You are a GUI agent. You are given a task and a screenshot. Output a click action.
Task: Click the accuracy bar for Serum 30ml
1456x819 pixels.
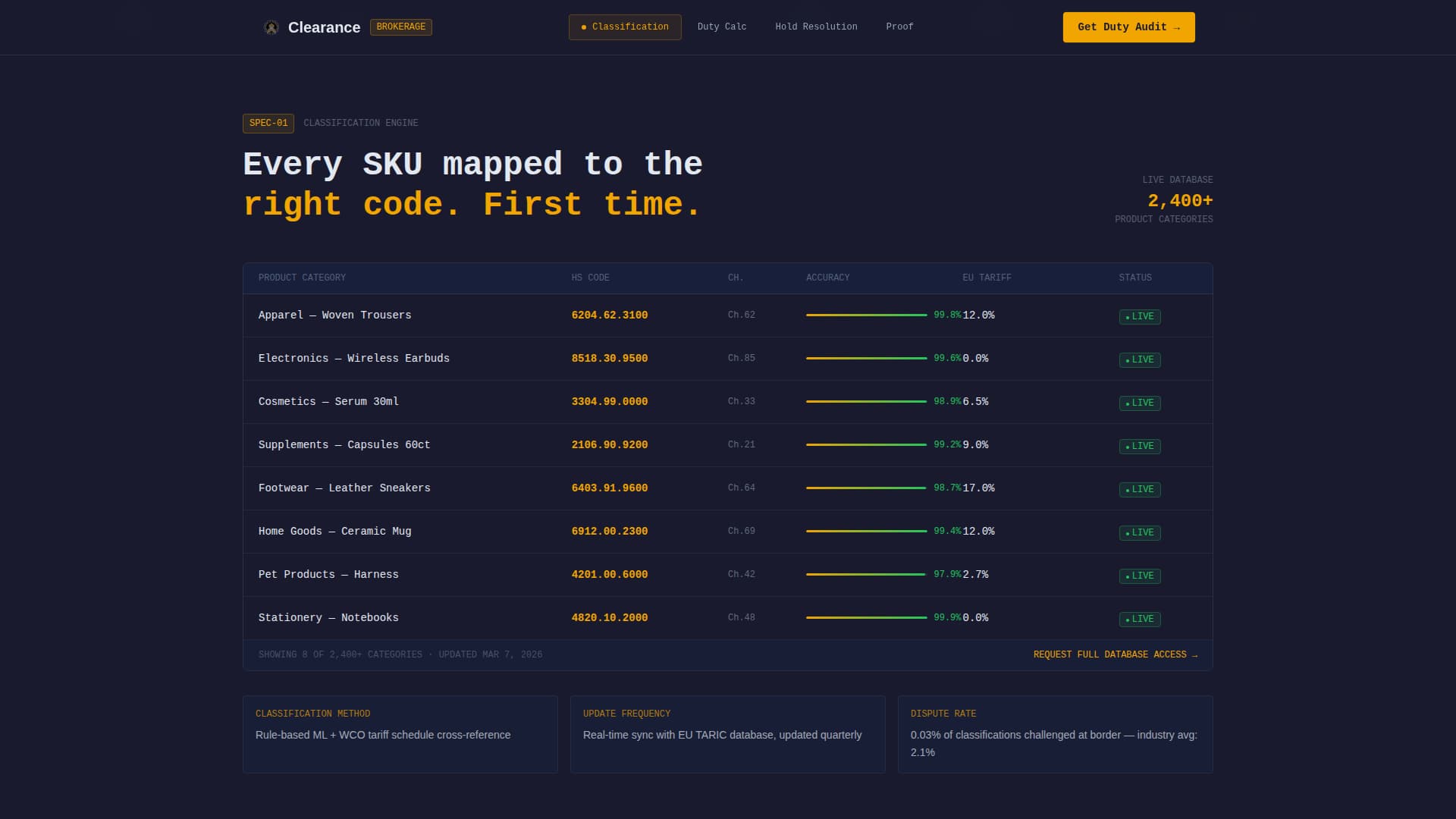click(x=866, y=402)
